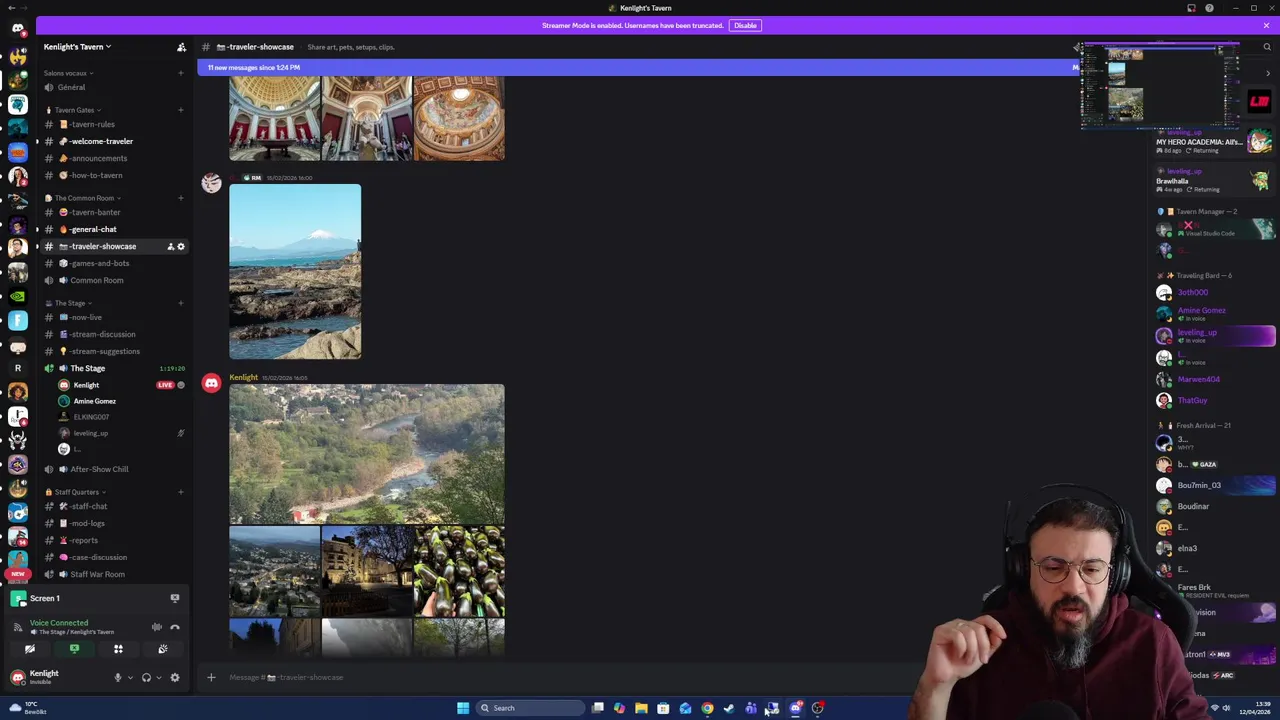Open the server invite people icon
Screen dimensions: 1280x720
coord(181,47)
